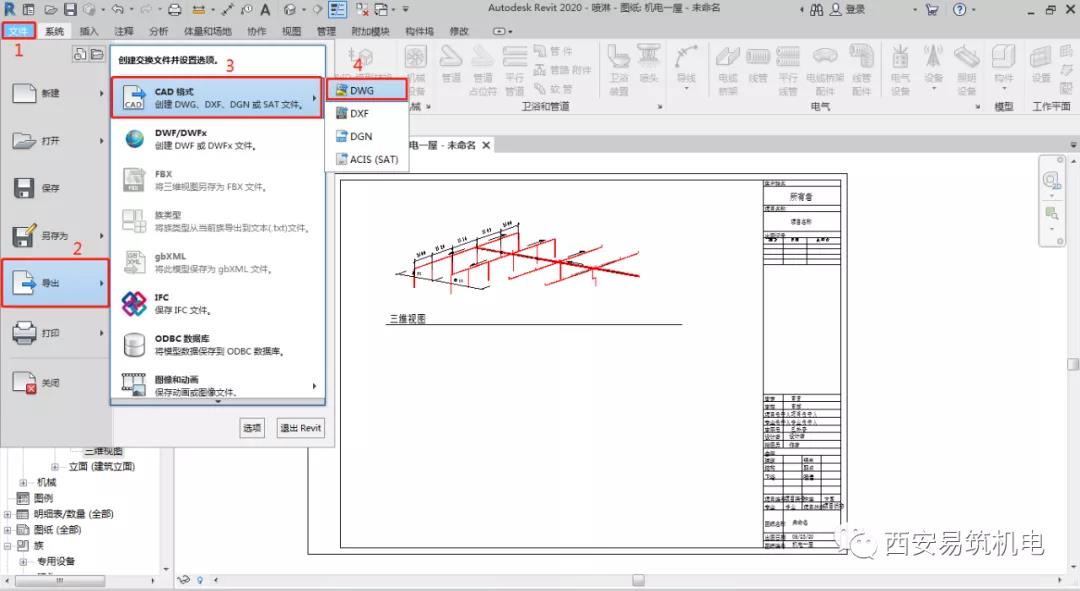Screen dimensions: 1080x591
Task: Click the ODBC database export icon
Action: [134, 344]
